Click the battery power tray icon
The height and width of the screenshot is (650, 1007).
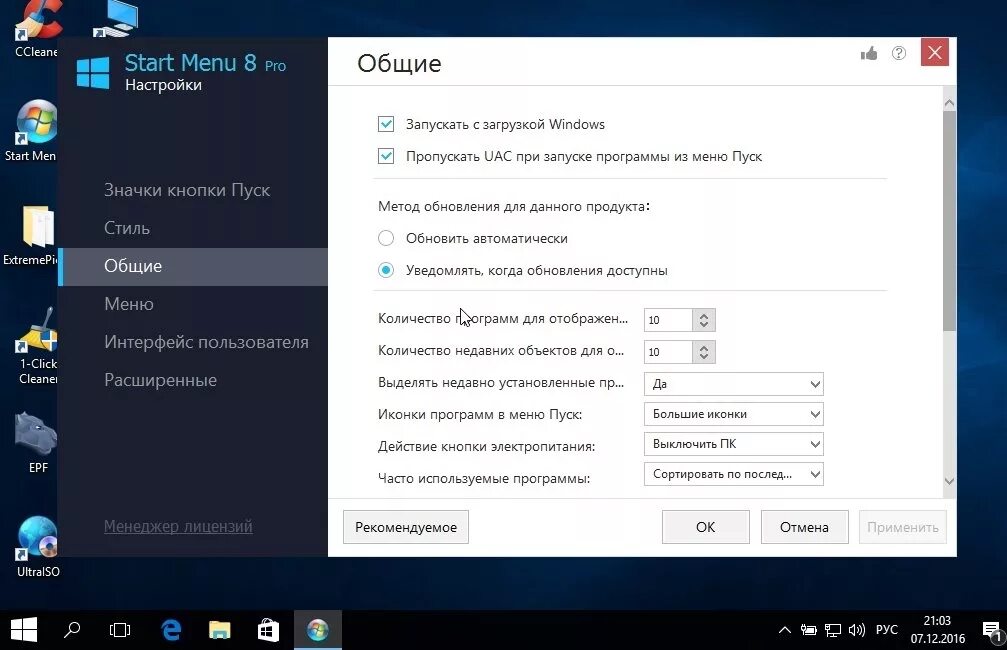pyautogui.click(x=809, y=630)
